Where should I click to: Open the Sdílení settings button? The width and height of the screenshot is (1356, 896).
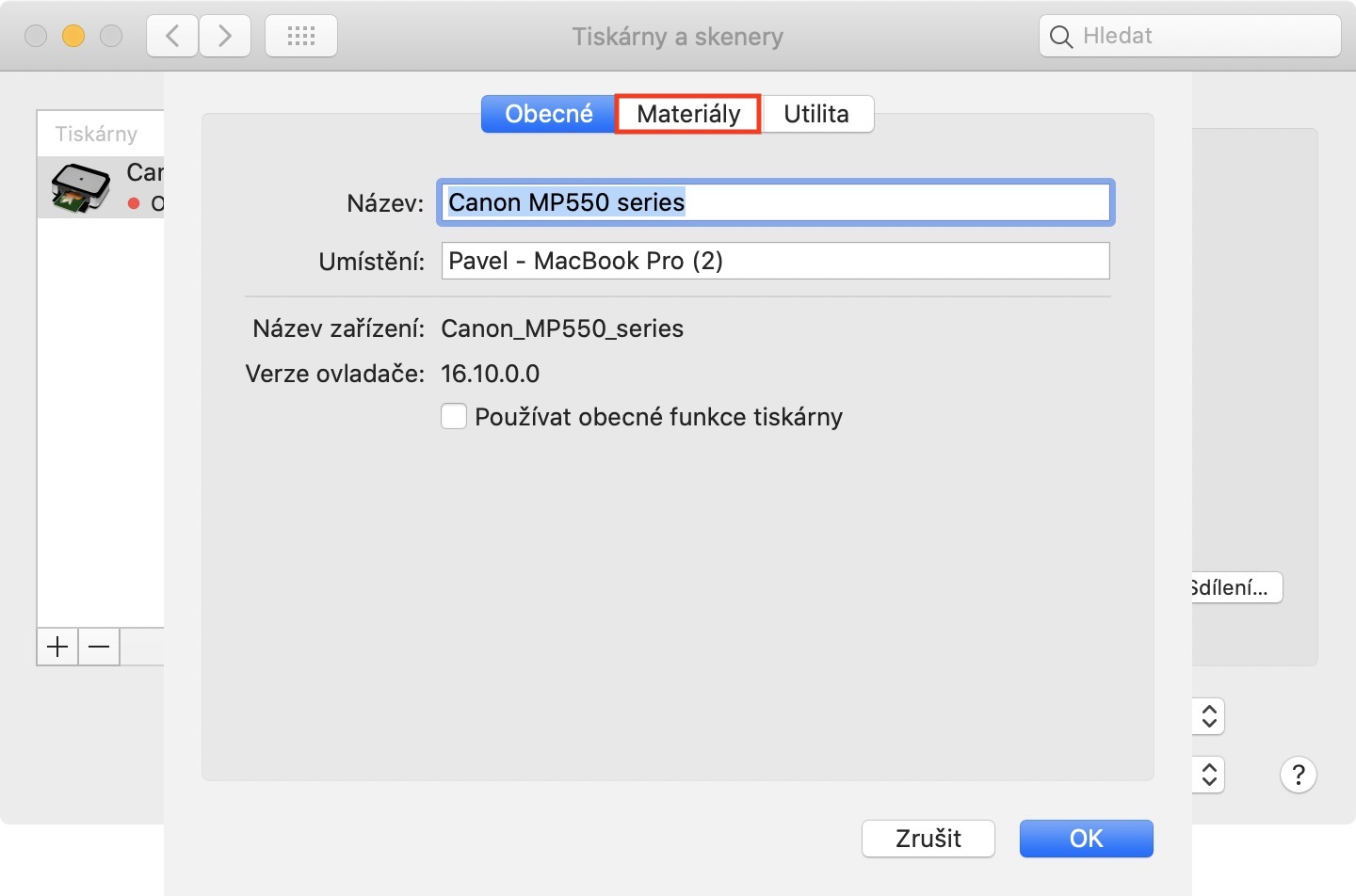1232,587
